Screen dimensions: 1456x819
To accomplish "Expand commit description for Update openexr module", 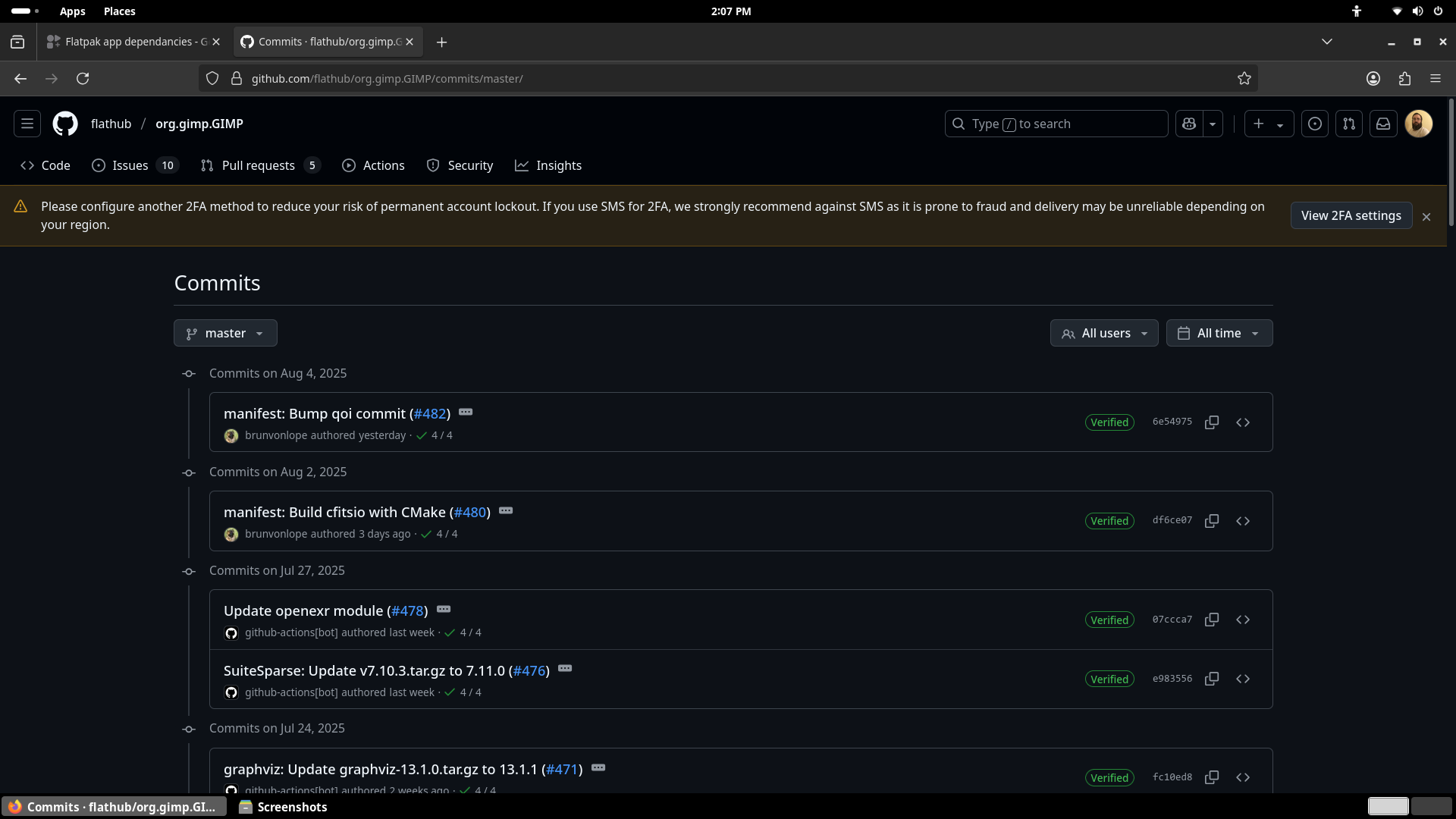I will coord(444,610).
